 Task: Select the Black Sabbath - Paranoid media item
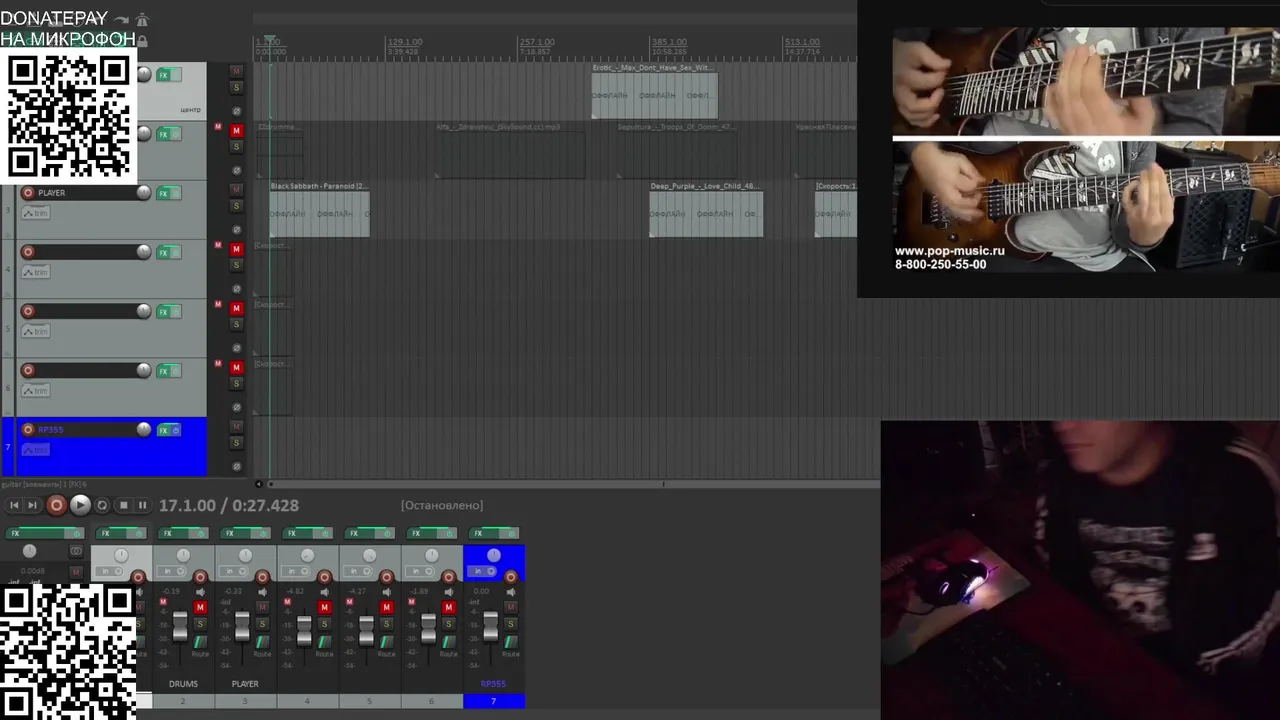(x=319, y=209)
